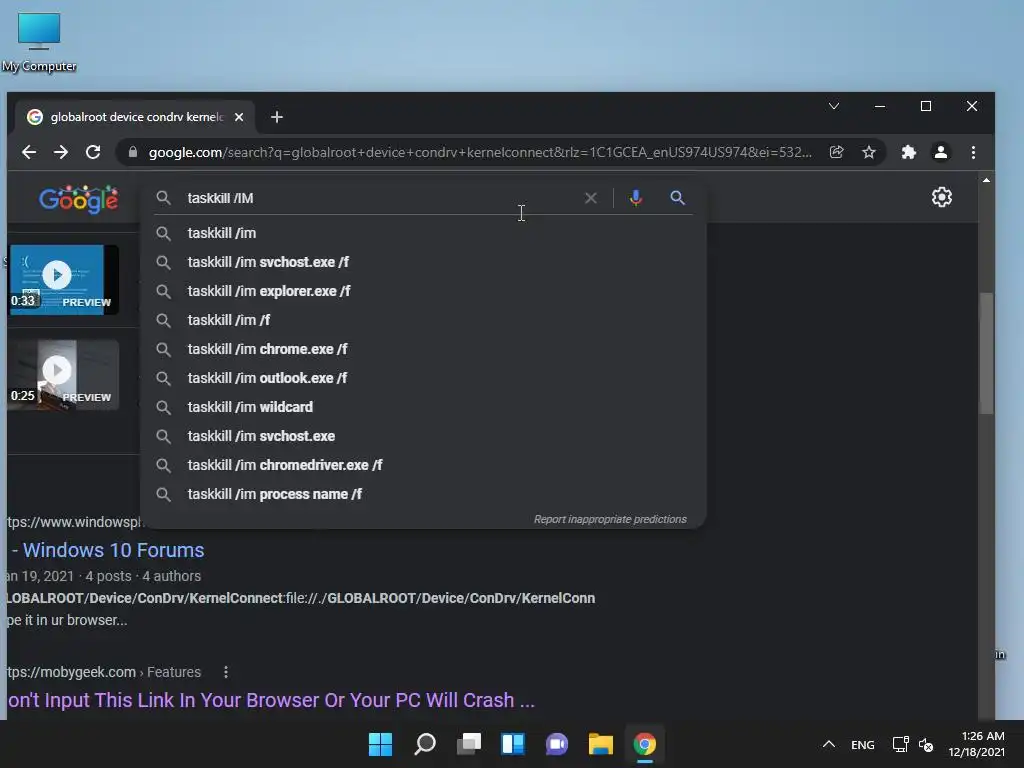Open the muted volume tray icon

tap(926, 744)
